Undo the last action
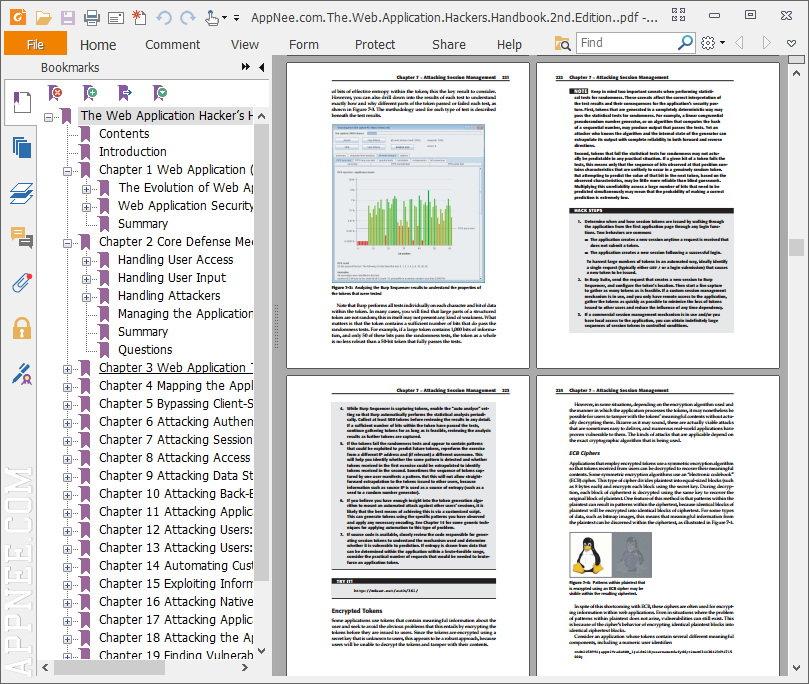This screenshot has width=809, height=684. tap(164, 18)
